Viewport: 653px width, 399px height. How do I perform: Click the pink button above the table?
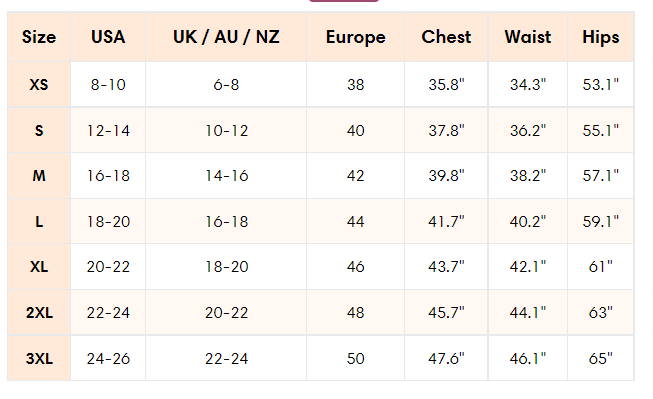[x=344, y=1]
